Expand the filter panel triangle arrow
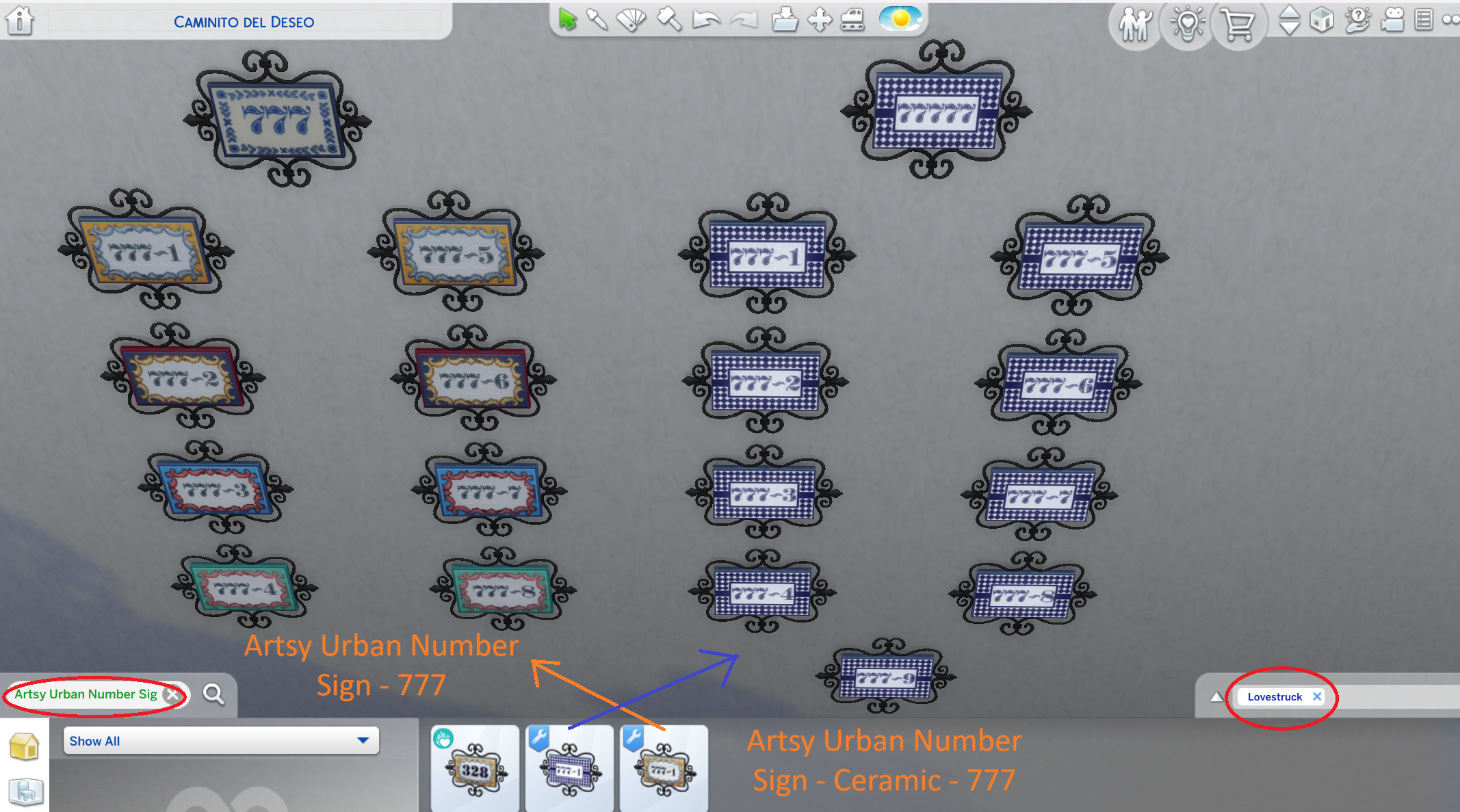The image size is (1460, 812). click(1216, 697)
